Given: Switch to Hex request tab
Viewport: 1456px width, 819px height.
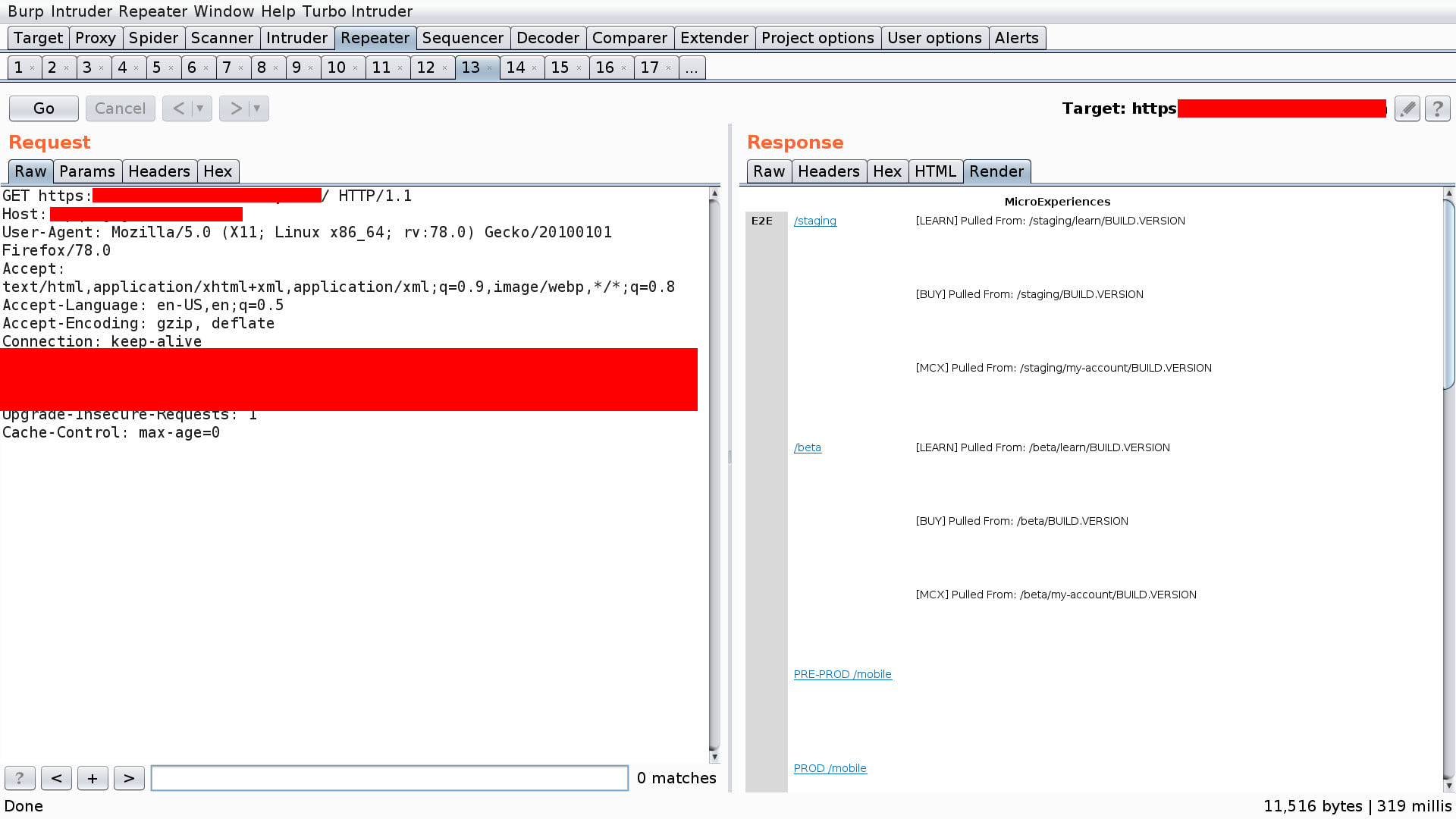Looking at the screenshot, I should click(x=217, y=170).
